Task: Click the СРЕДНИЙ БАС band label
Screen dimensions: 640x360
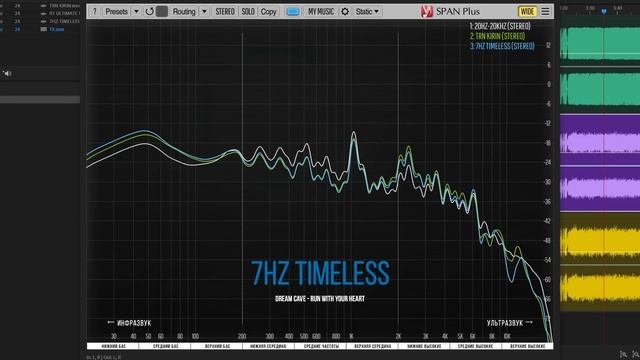Action: click(x=165, y=346)
